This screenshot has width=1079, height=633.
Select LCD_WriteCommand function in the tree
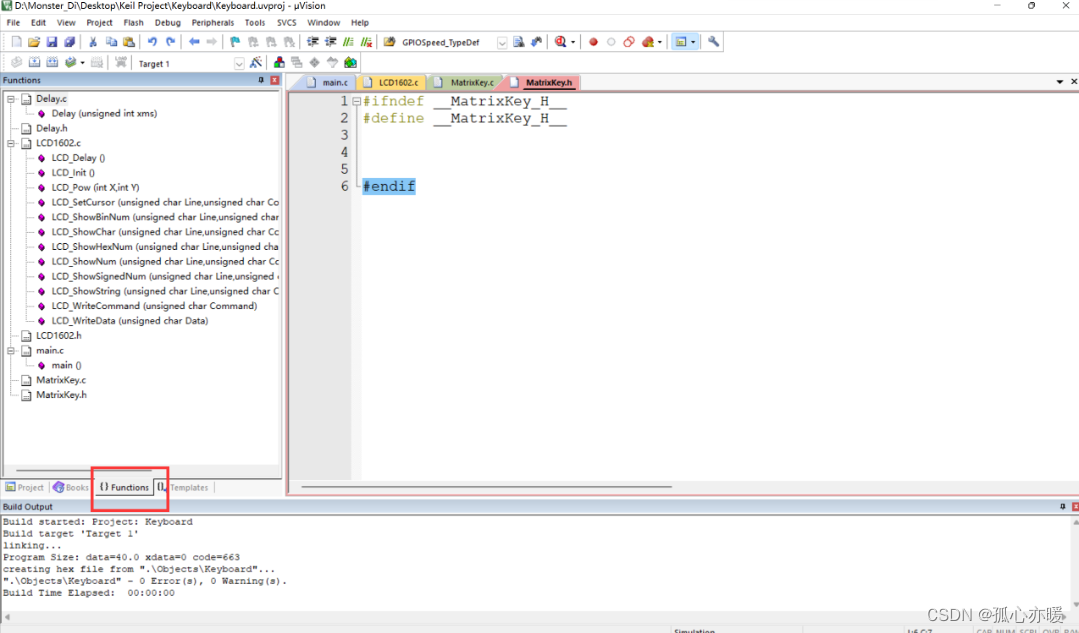pos(154,306)
